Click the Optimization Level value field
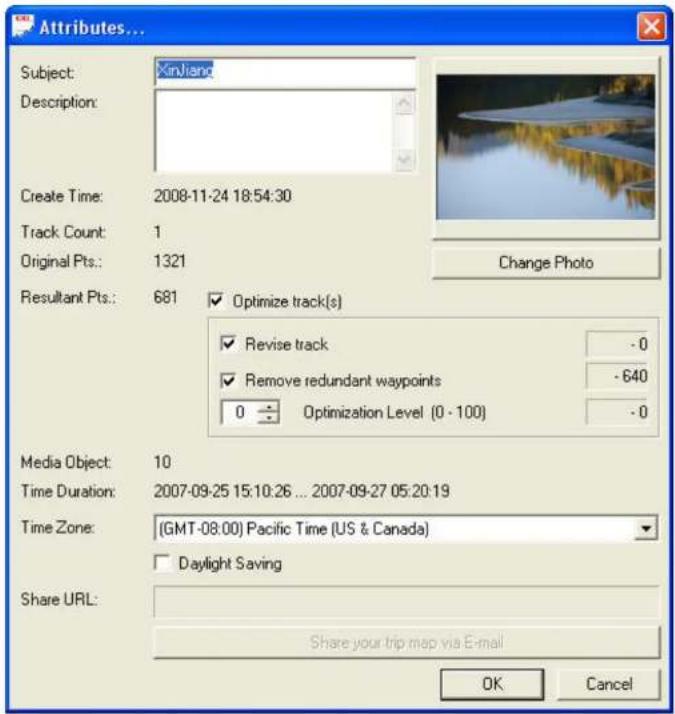This screenshot has height=714, width=675. pyautogui.click(x=240, y=412)
